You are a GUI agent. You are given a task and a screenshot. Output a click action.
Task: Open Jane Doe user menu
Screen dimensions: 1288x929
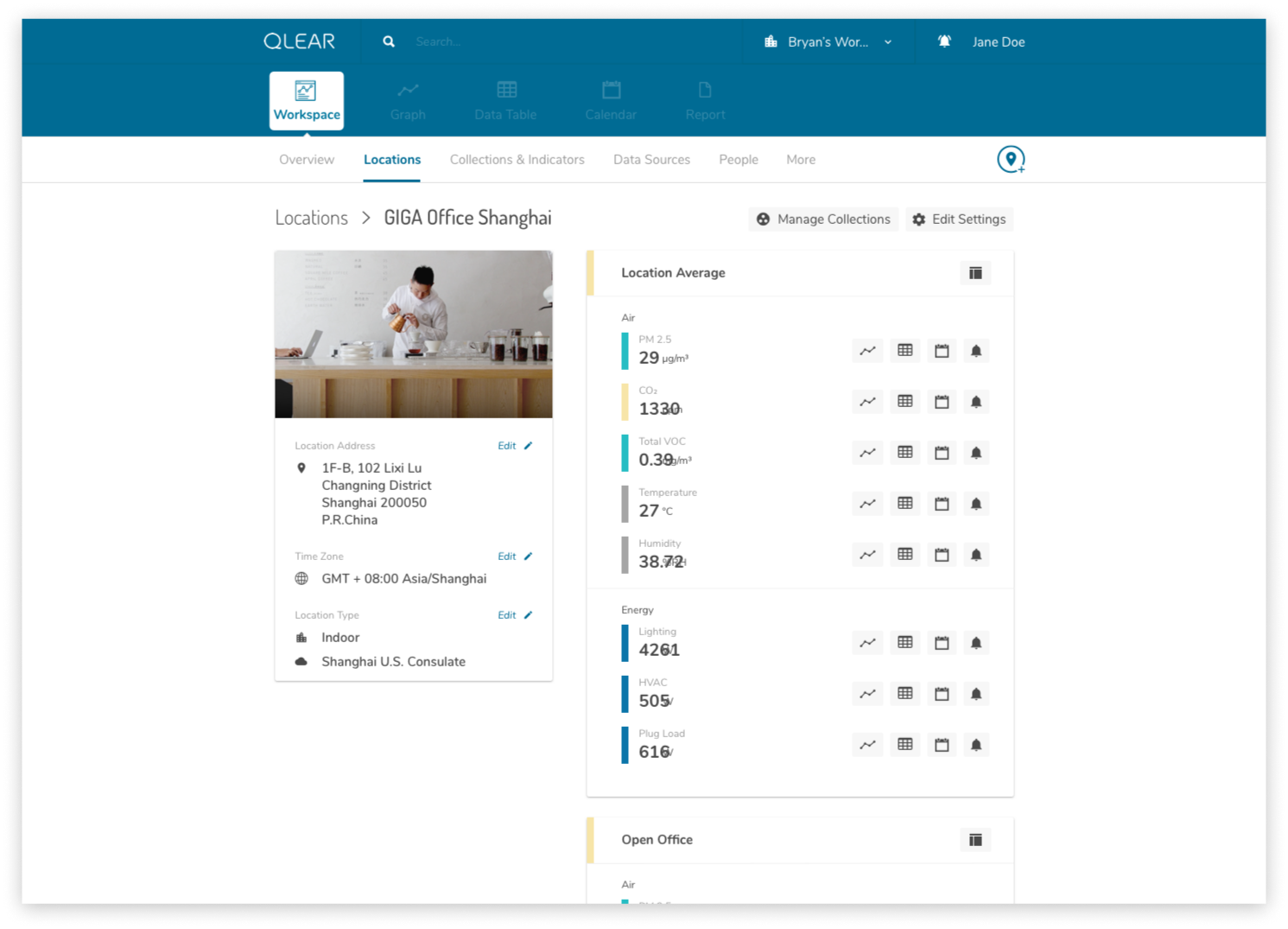click(999, 41)
